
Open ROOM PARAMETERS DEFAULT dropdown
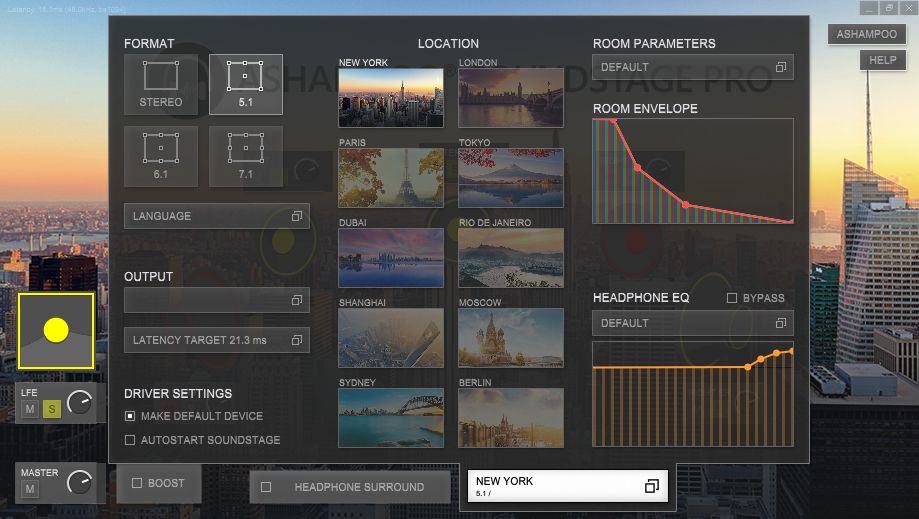click(693, 67)
